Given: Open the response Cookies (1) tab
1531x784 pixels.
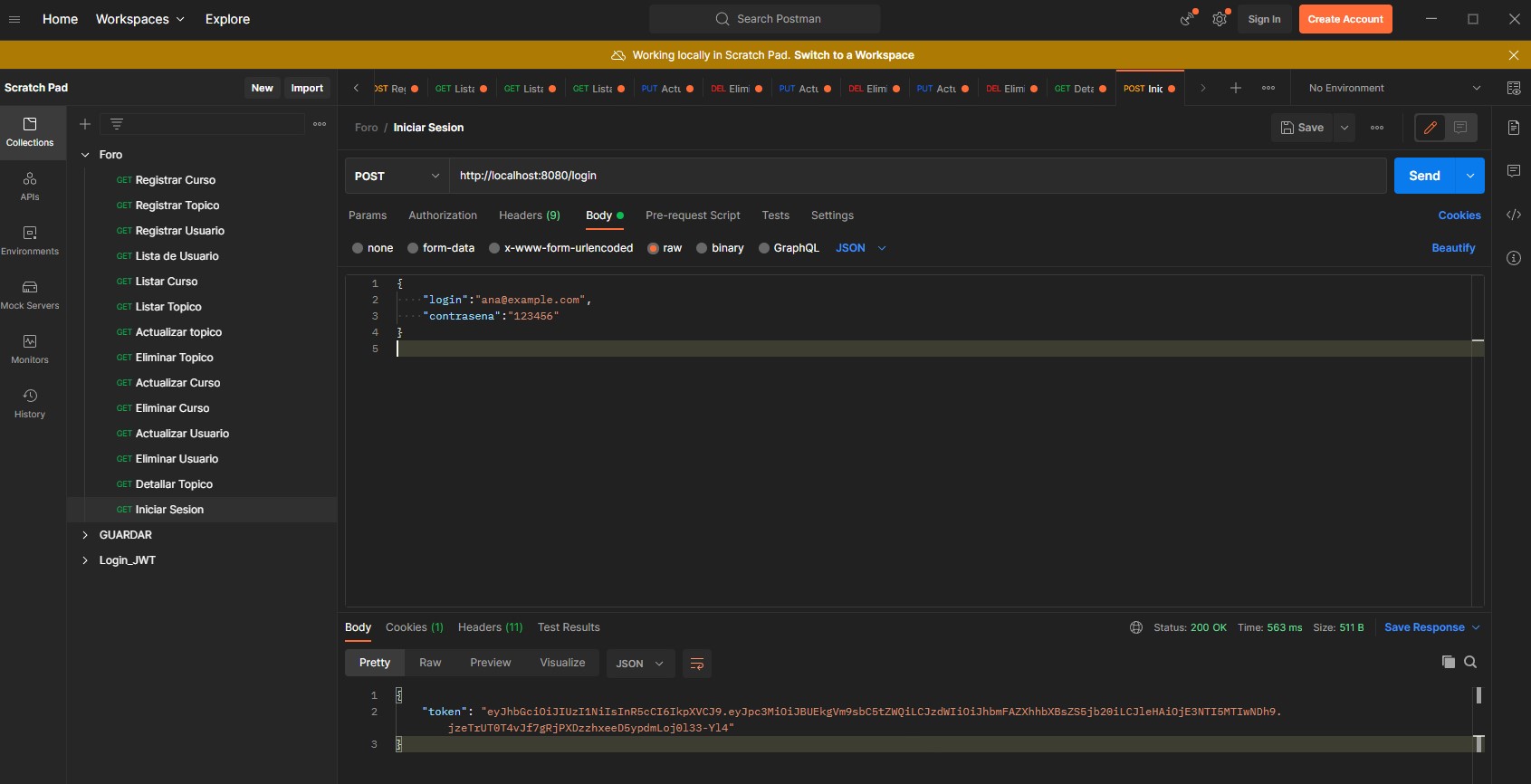Looking at the screenshot, I should point(415,627).
